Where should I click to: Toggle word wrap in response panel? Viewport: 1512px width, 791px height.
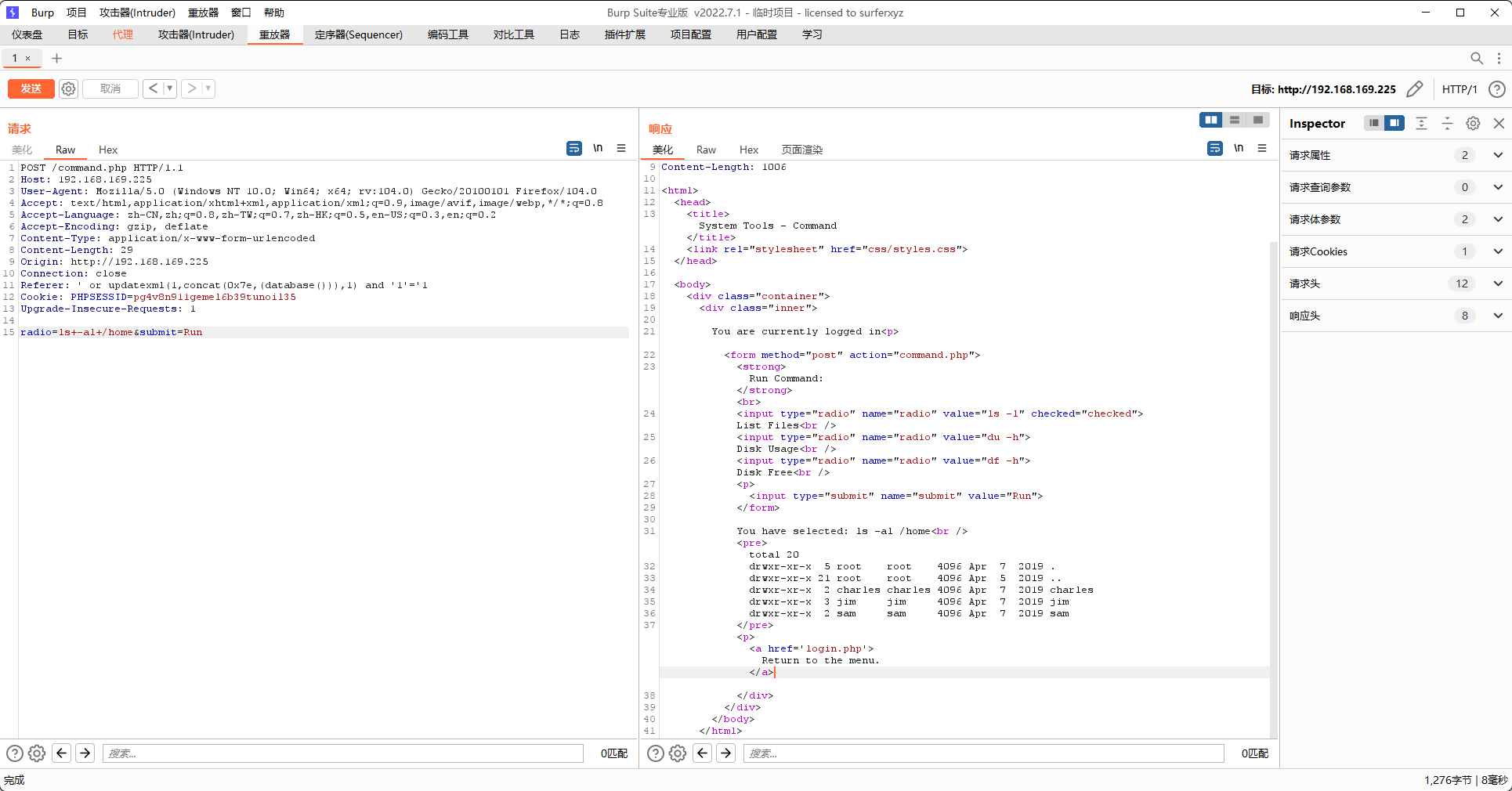pyautogui.click(x=1215, y=148)
